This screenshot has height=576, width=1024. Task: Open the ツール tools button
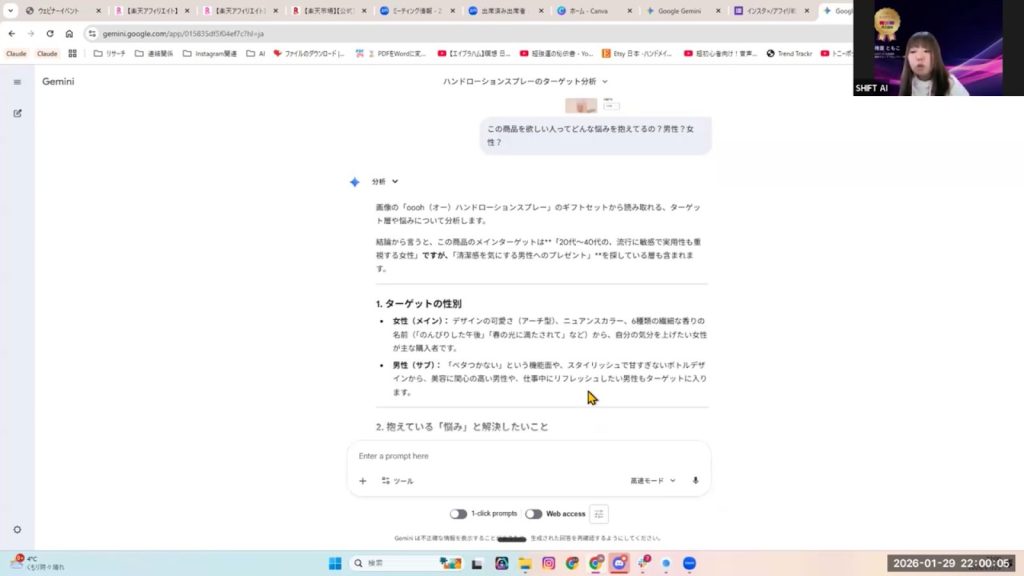tap(397, 481)
